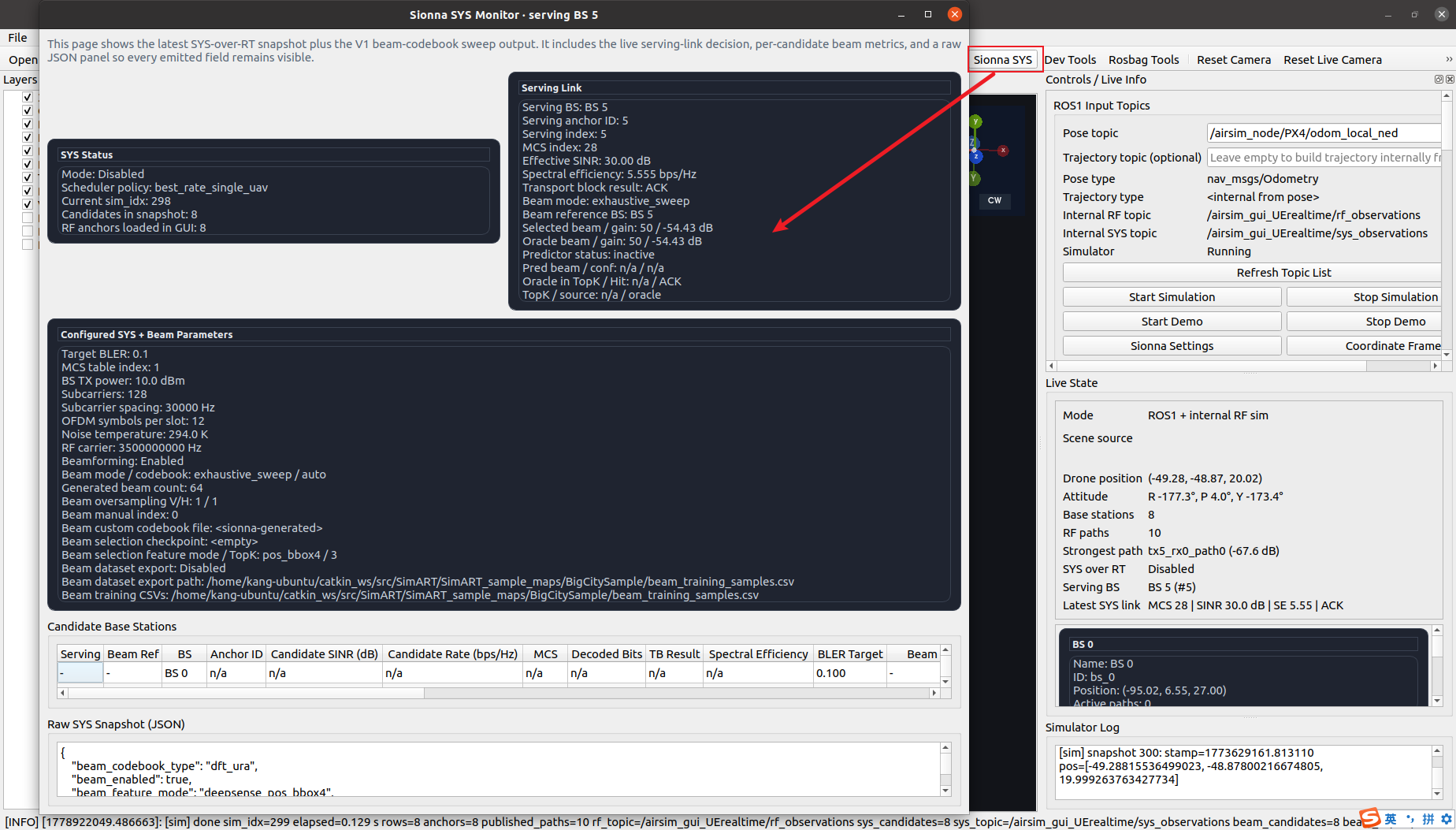The image size is (1456, 830).
Task: Click the Pose topic combo field
Action: (x=1324, y=133)
